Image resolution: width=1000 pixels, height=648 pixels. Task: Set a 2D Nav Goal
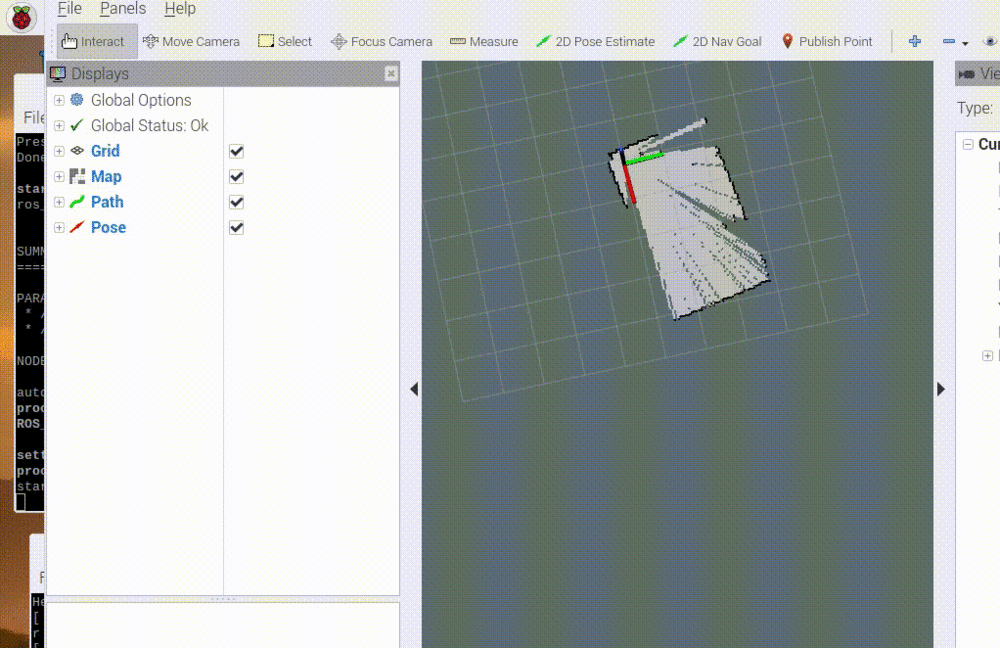tap(717, 41)
